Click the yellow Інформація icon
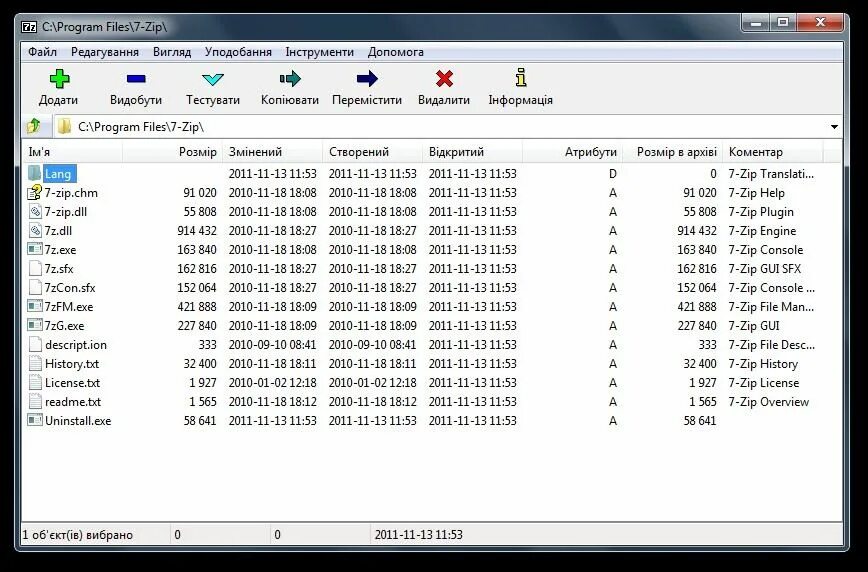Screen dimensions: 868x572 point(520,78)
